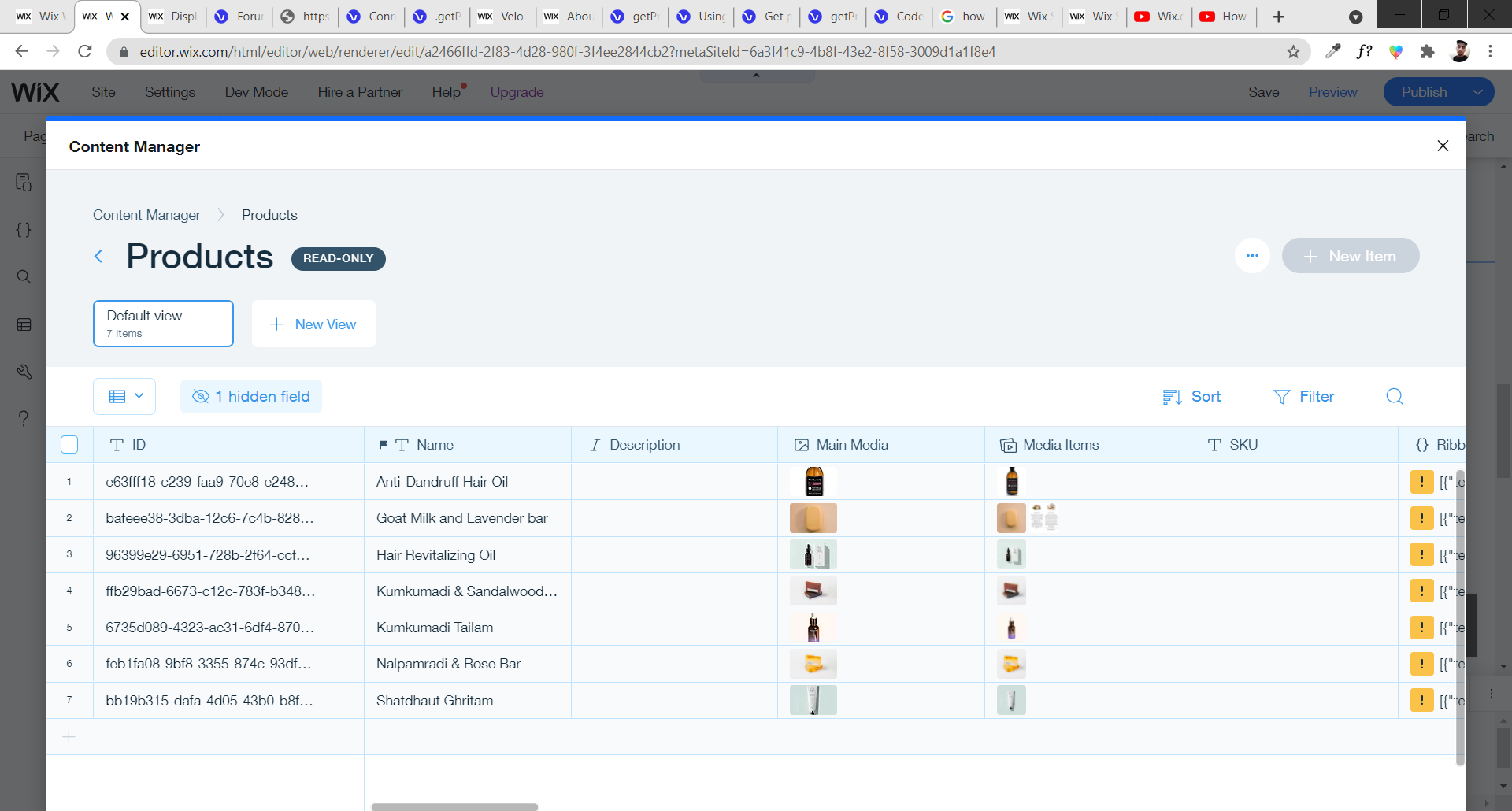Select the 'Anti-Dandruff Hair Oil' name cell
Viewport: 1512px width, 811px height.
pos(468,481)
